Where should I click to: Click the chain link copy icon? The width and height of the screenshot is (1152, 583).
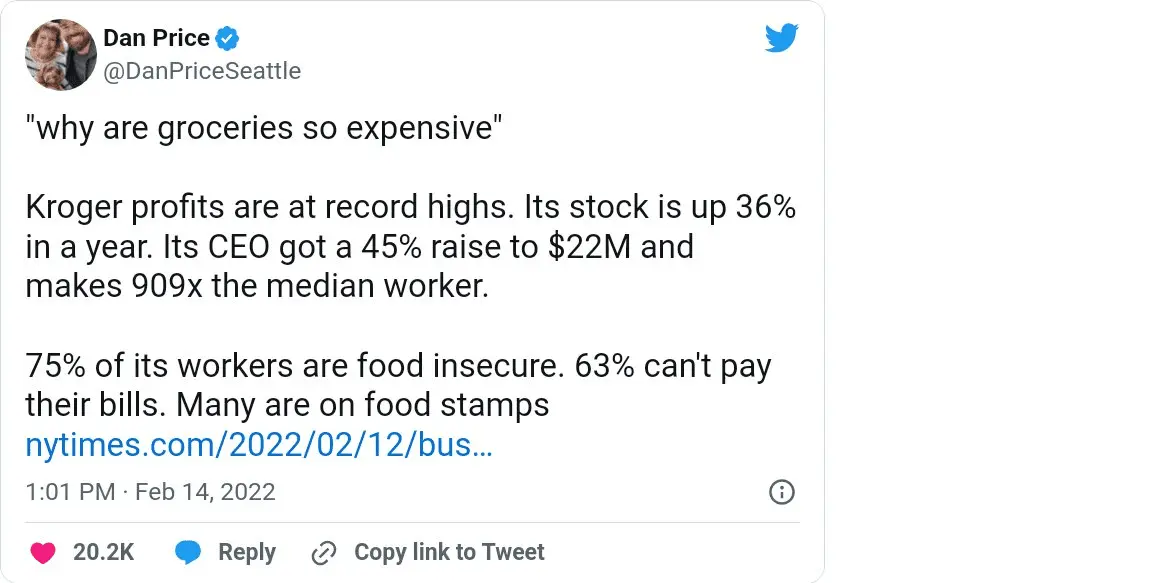324,552
